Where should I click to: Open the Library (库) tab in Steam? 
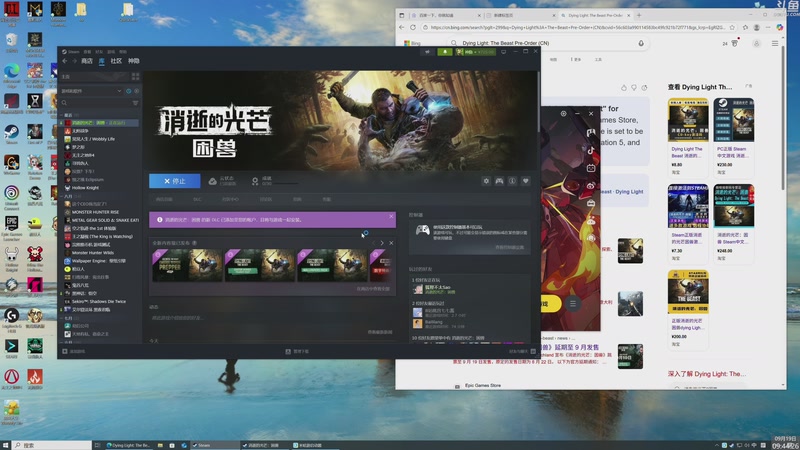pyautogui.click(x=102, y=61)
